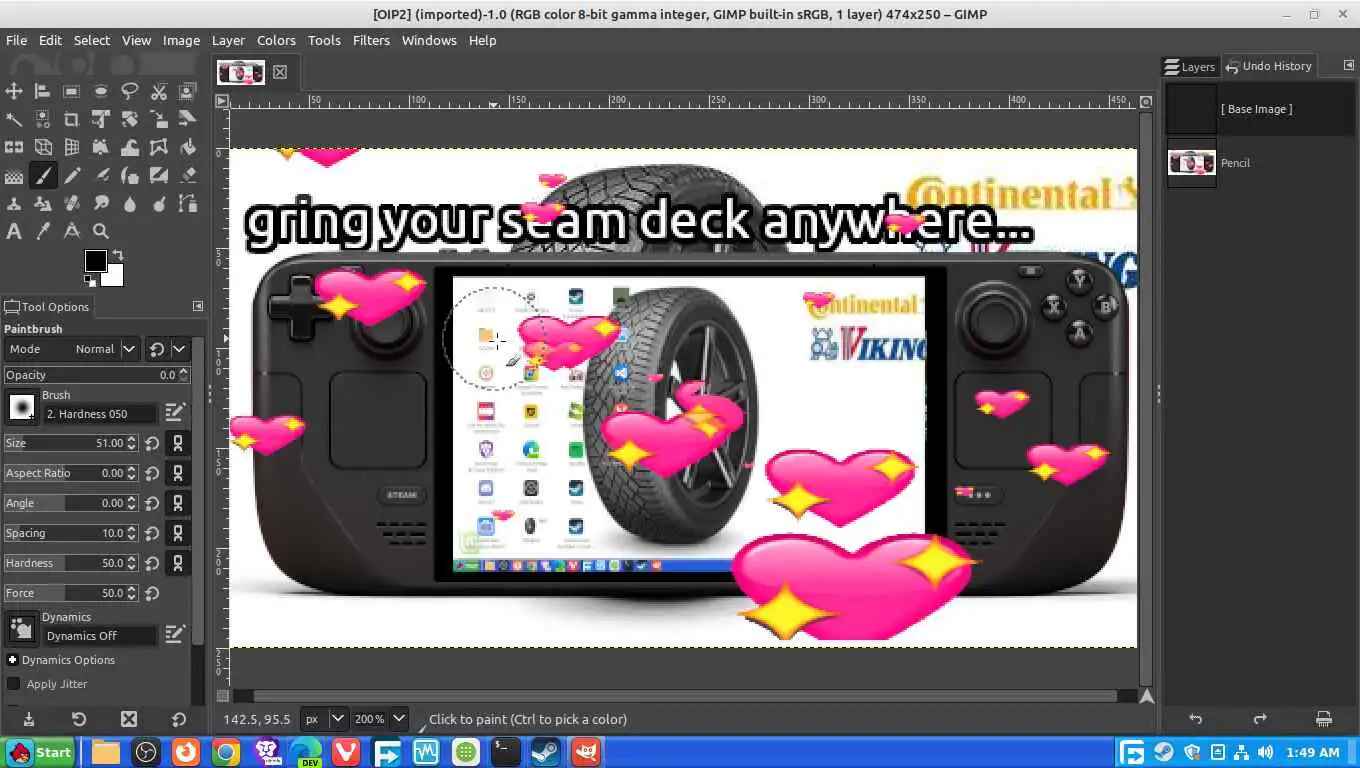Open the mode group switch dropdown
1360x768 pixels.
point(179,349)
